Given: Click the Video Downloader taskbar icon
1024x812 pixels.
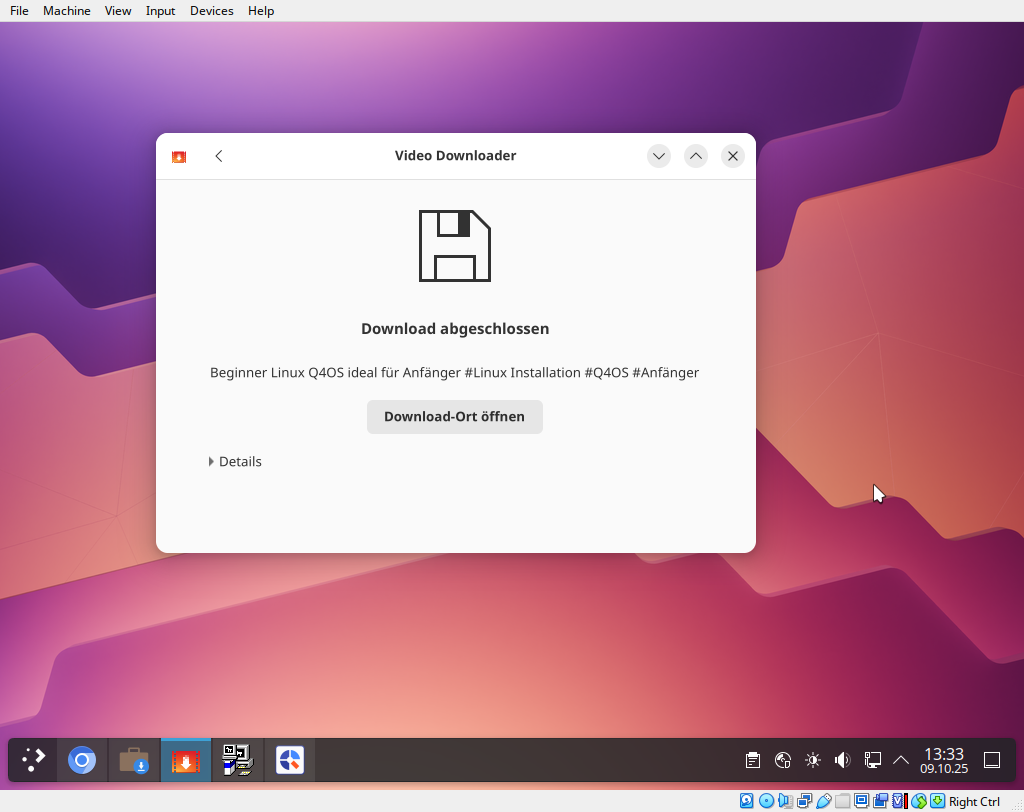Looking at the screenshot, I should (x=186, y=760).
